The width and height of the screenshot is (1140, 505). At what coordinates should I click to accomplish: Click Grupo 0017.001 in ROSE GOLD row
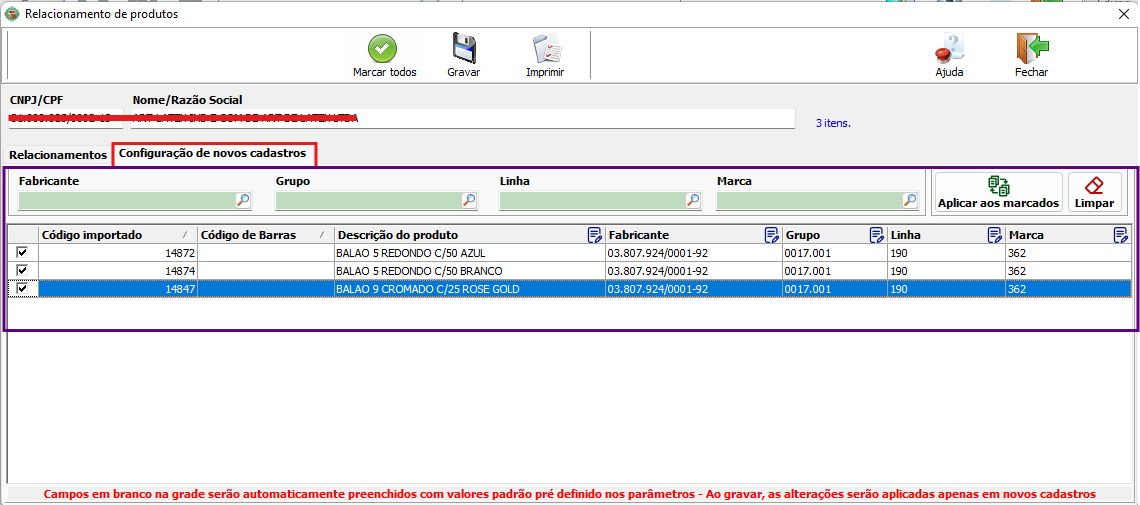pos(834,289)
